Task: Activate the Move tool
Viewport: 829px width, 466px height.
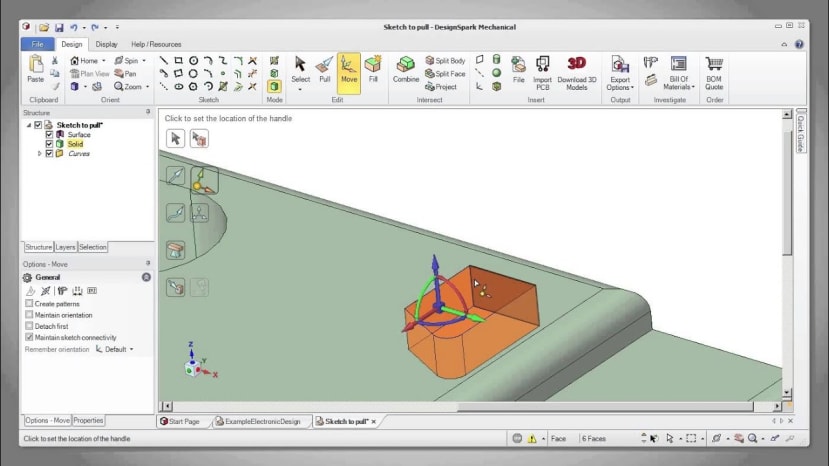Action: 349,73
